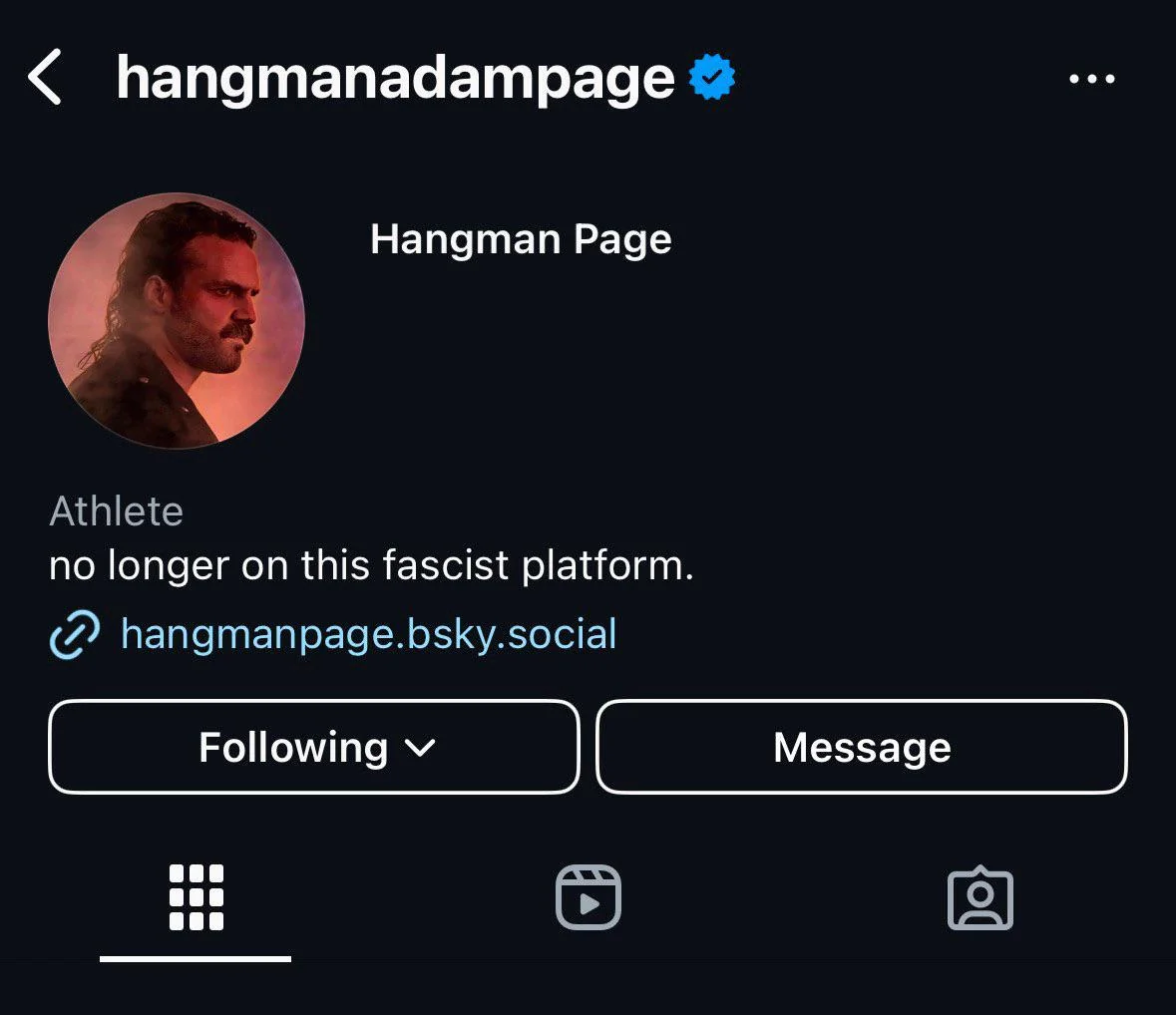Screen dimensions: 1176x1015
Task: Tap the Message button
Action: pos(862,748)
